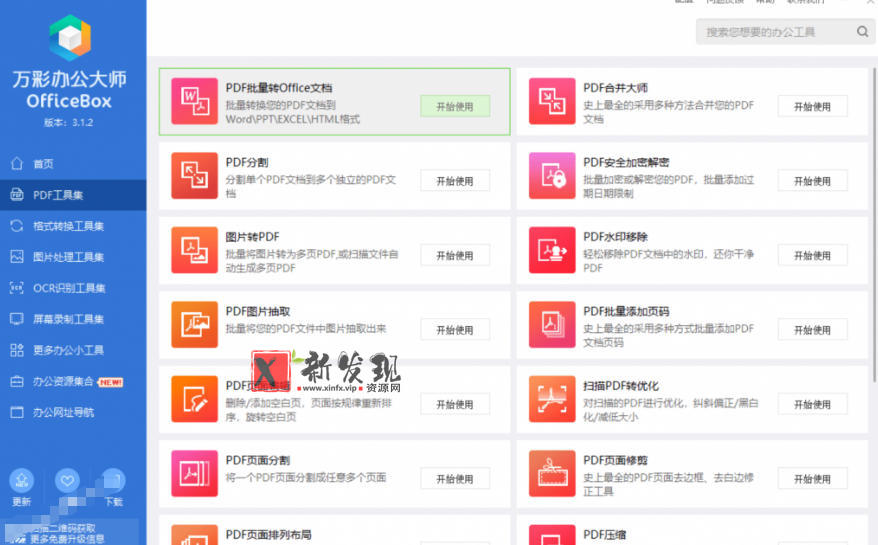Click PDF页面分割 tool icon
The image size is (878, 545).
(x=194, y=473)
